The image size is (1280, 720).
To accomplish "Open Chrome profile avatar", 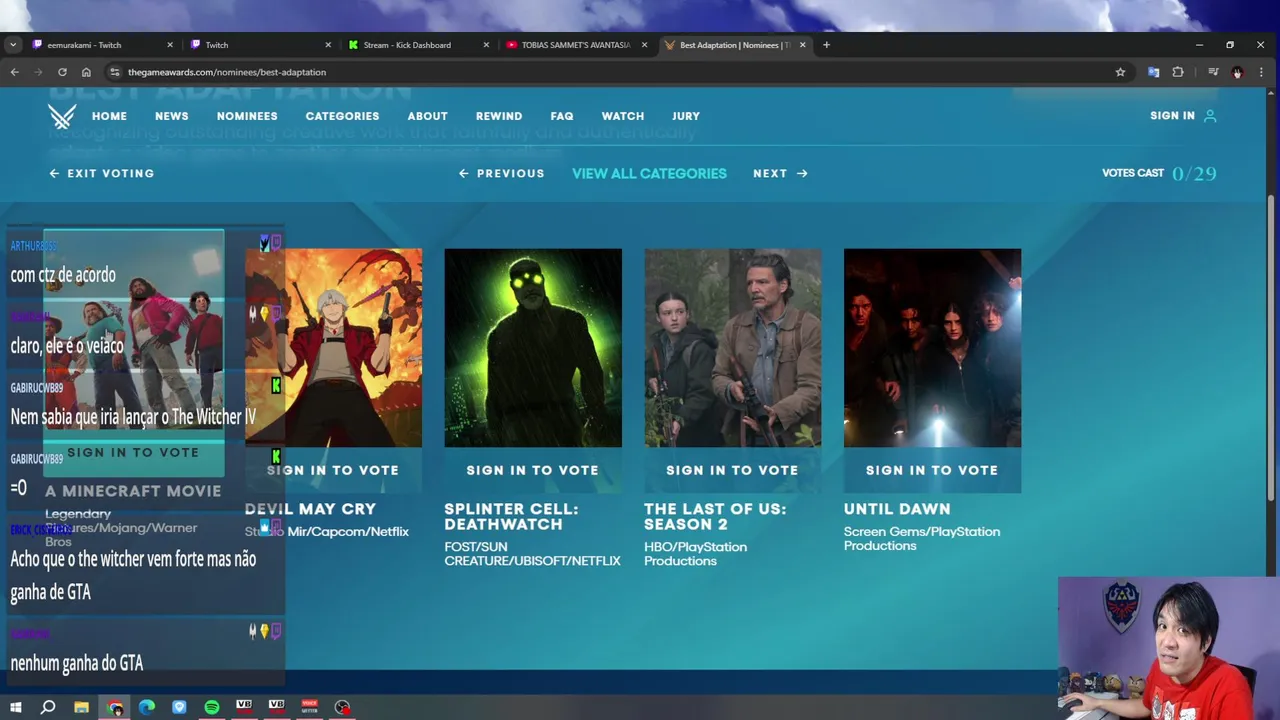I will pyautogui.click(x=1237, y=72).
